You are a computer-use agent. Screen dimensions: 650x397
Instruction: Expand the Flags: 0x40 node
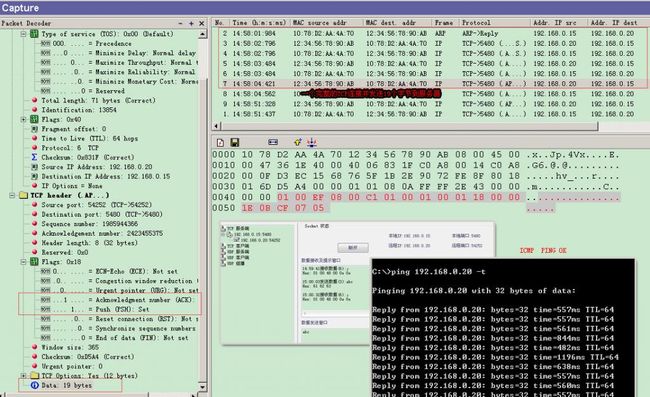(x=23, y=119)
